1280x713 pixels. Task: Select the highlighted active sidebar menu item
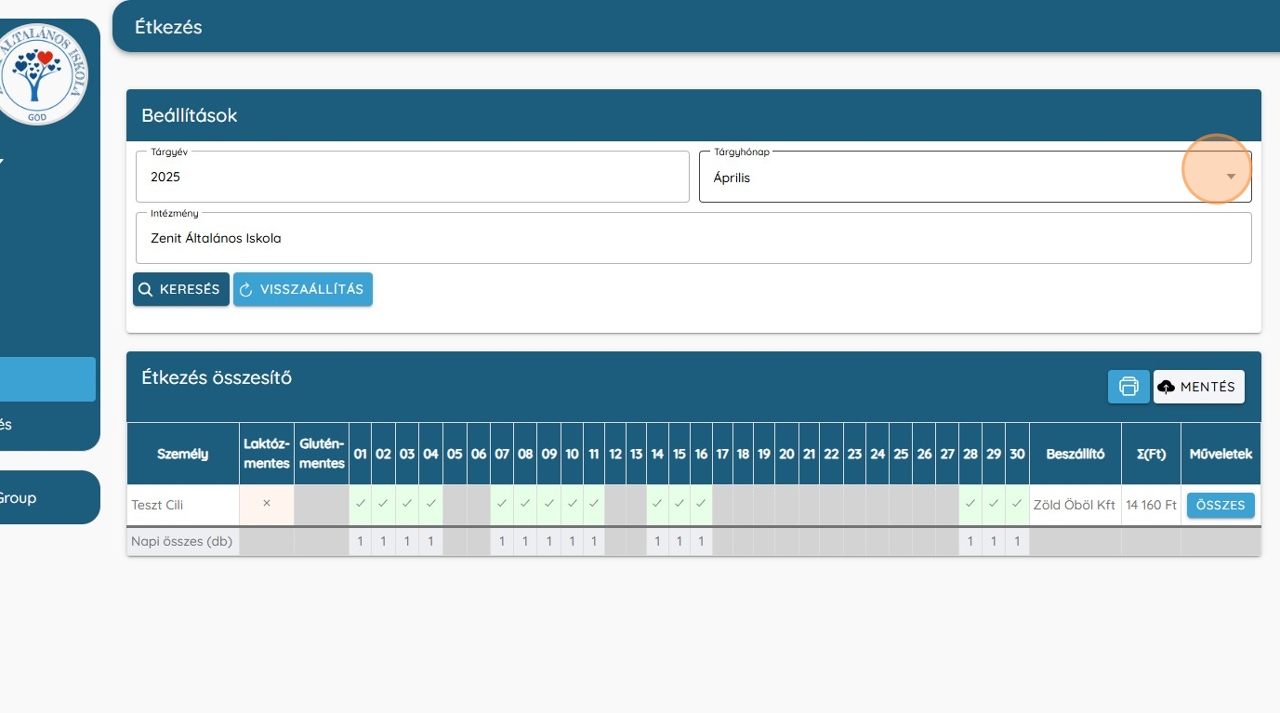[x=48, y=380]
